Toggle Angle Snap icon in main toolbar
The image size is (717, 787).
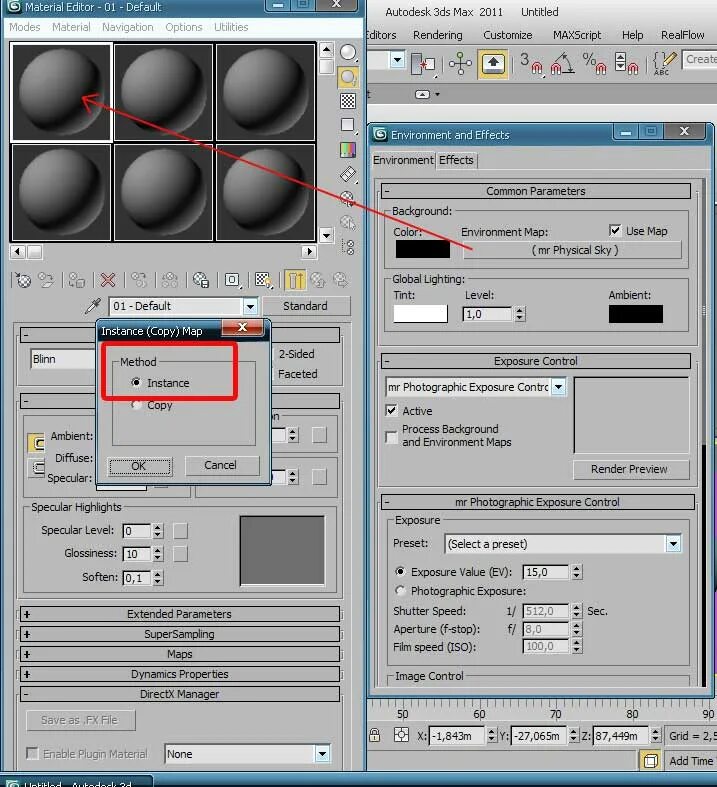tap(563, 63)
